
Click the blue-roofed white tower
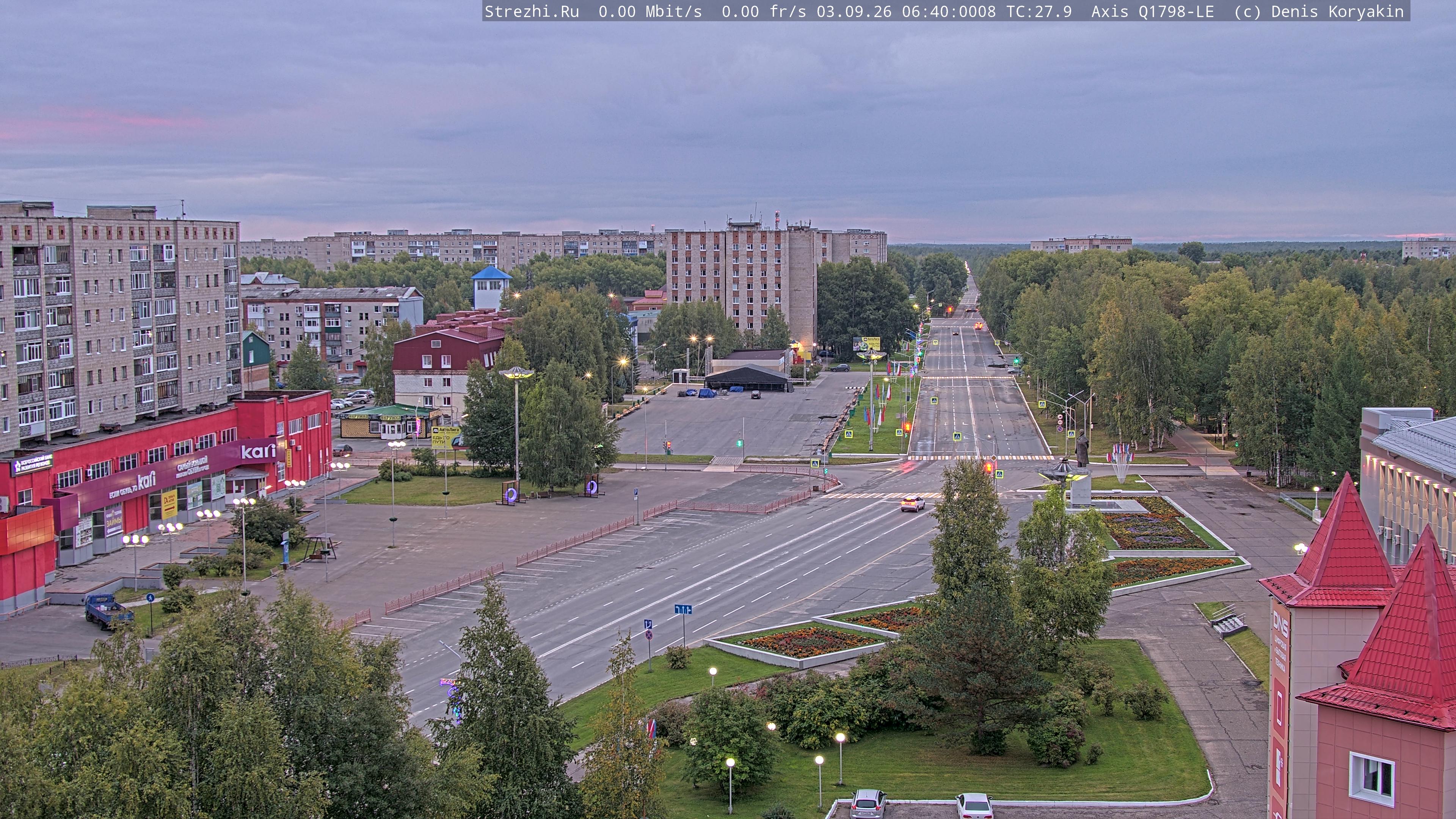[x=491, y=288]
